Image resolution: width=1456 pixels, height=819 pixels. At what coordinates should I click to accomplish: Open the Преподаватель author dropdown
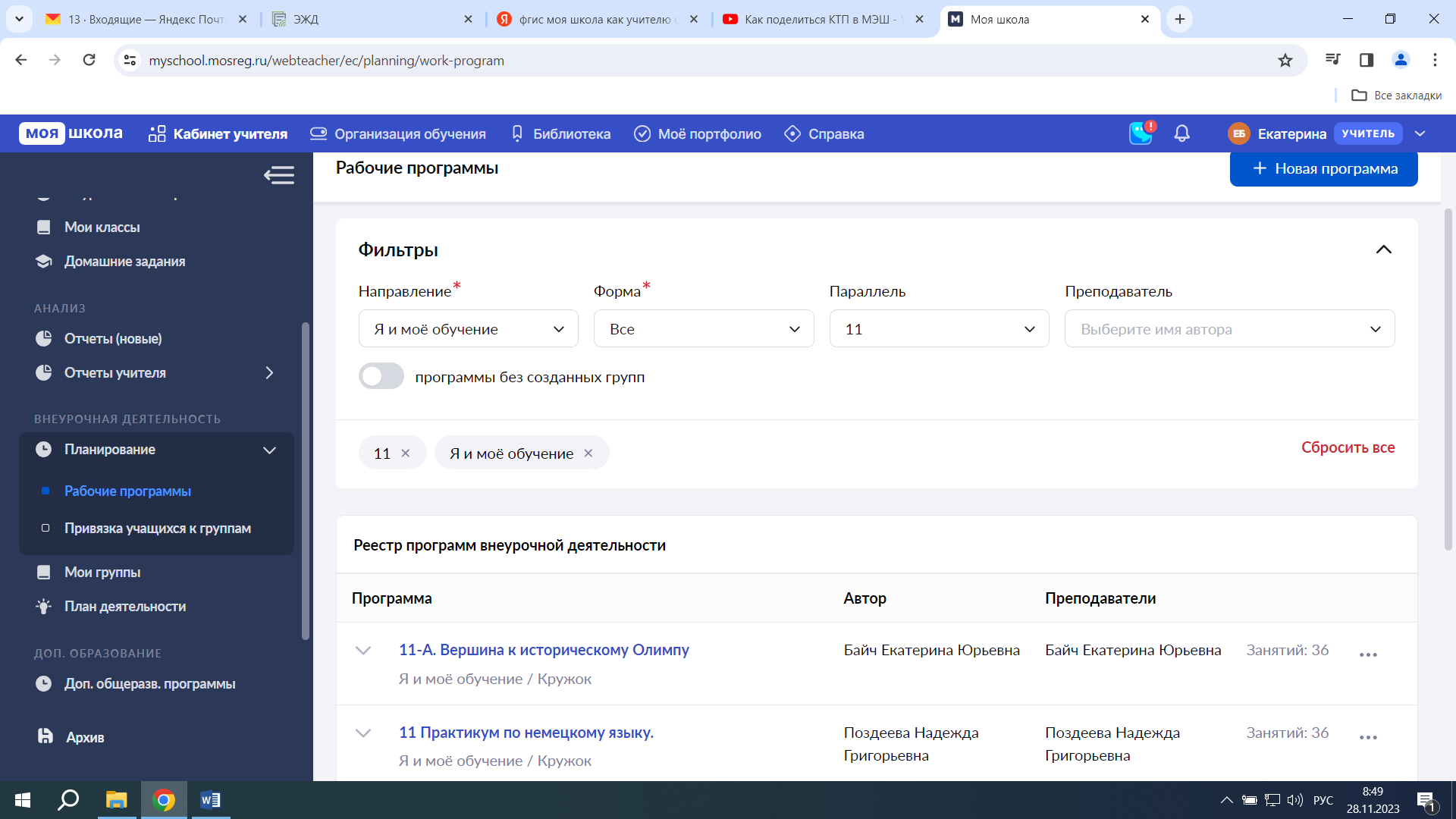click(x=1229, y=328)
